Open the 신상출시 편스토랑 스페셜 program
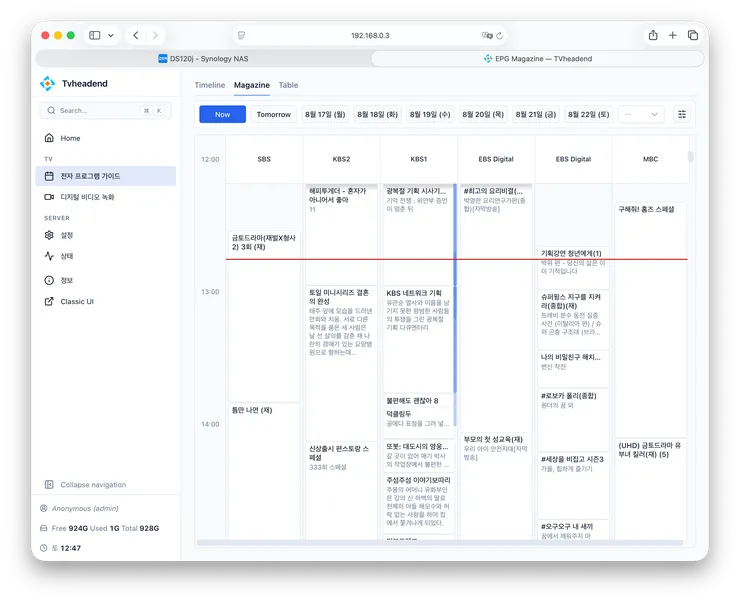Viewport: 740px width, 602px height. tap(341, 491)
